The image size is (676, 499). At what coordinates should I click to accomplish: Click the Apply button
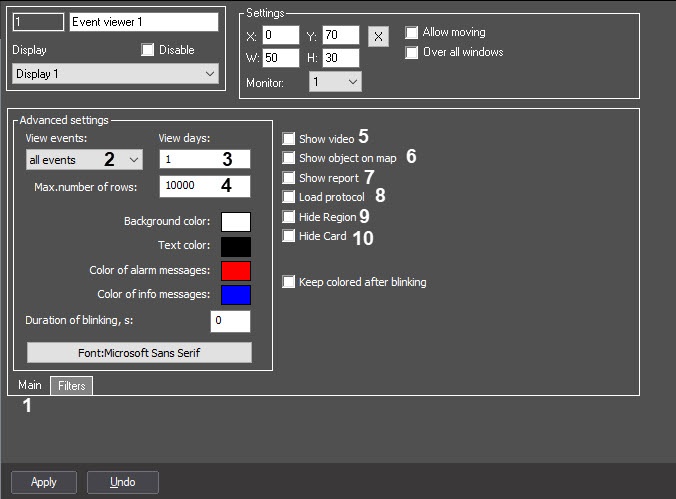tap(44, 482)
